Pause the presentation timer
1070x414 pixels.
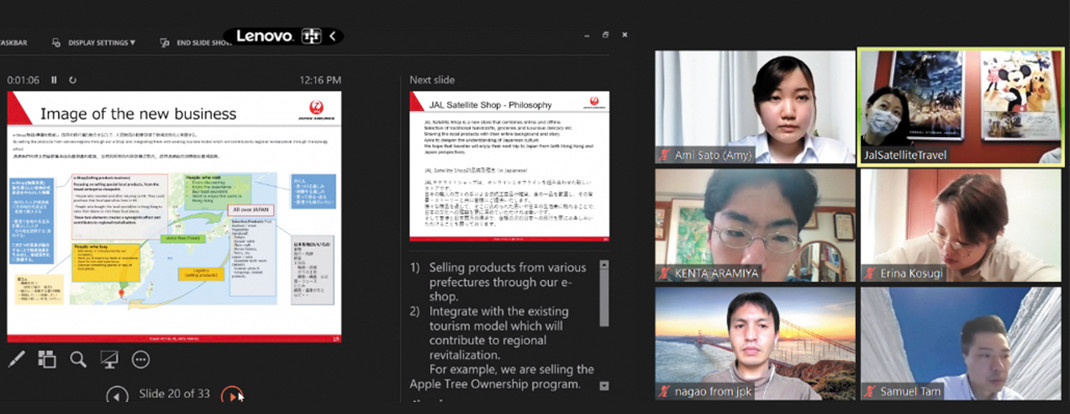click(x=55, y=80)
